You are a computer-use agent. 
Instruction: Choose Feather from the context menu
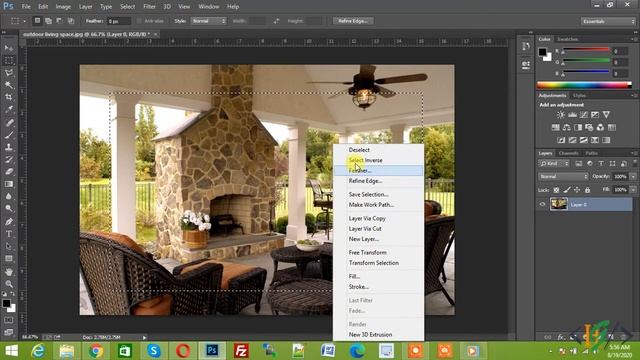click(x=378, y=171)
